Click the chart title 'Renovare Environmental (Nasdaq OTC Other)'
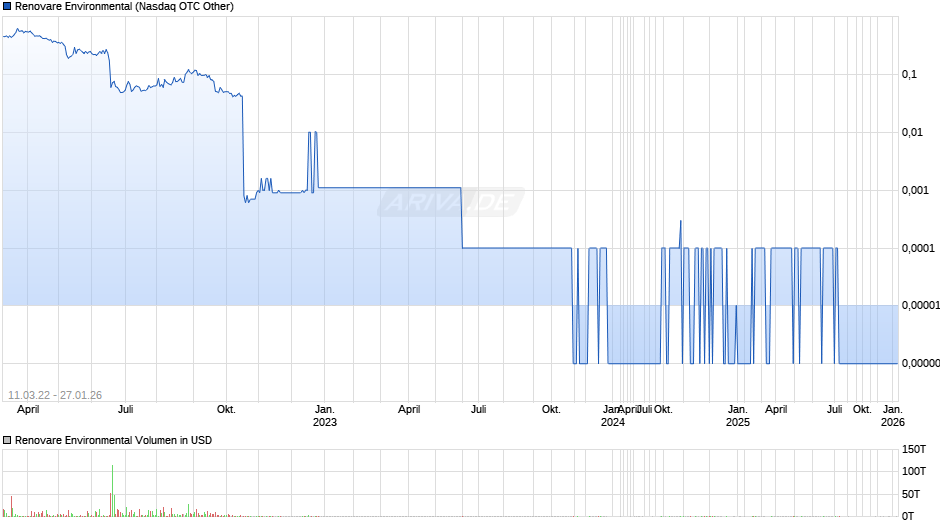 124,7
